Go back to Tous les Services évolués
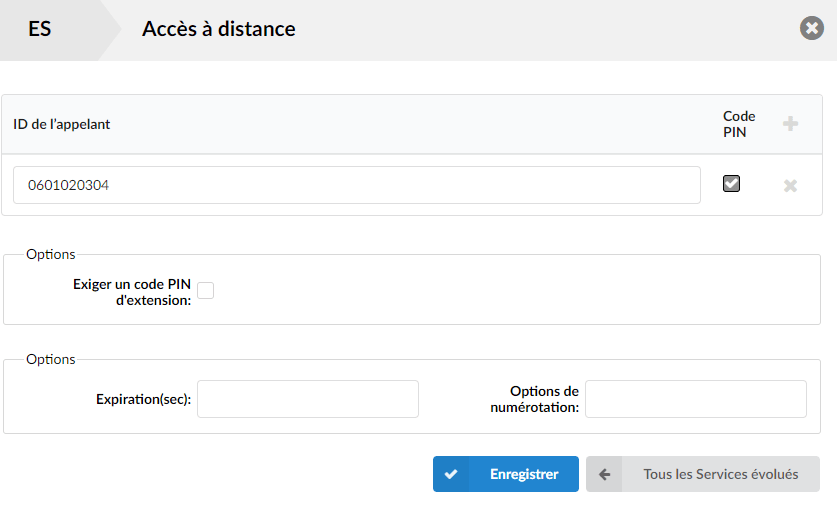This screenshot has height=506, width=837. 702,474
